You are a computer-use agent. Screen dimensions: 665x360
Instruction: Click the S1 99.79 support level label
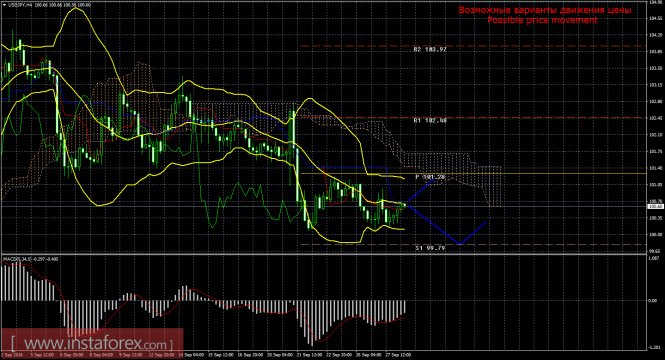point(430,248)
